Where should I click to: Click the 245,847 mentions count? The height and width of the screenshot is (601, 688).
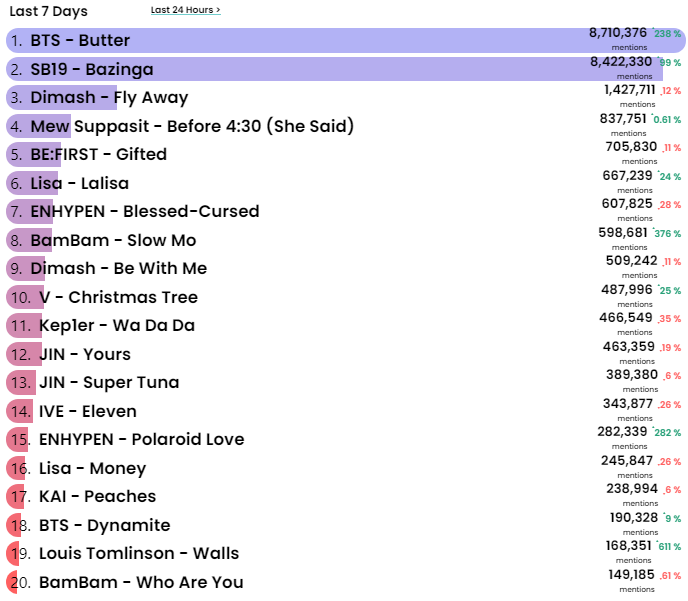tap(627, 461)
